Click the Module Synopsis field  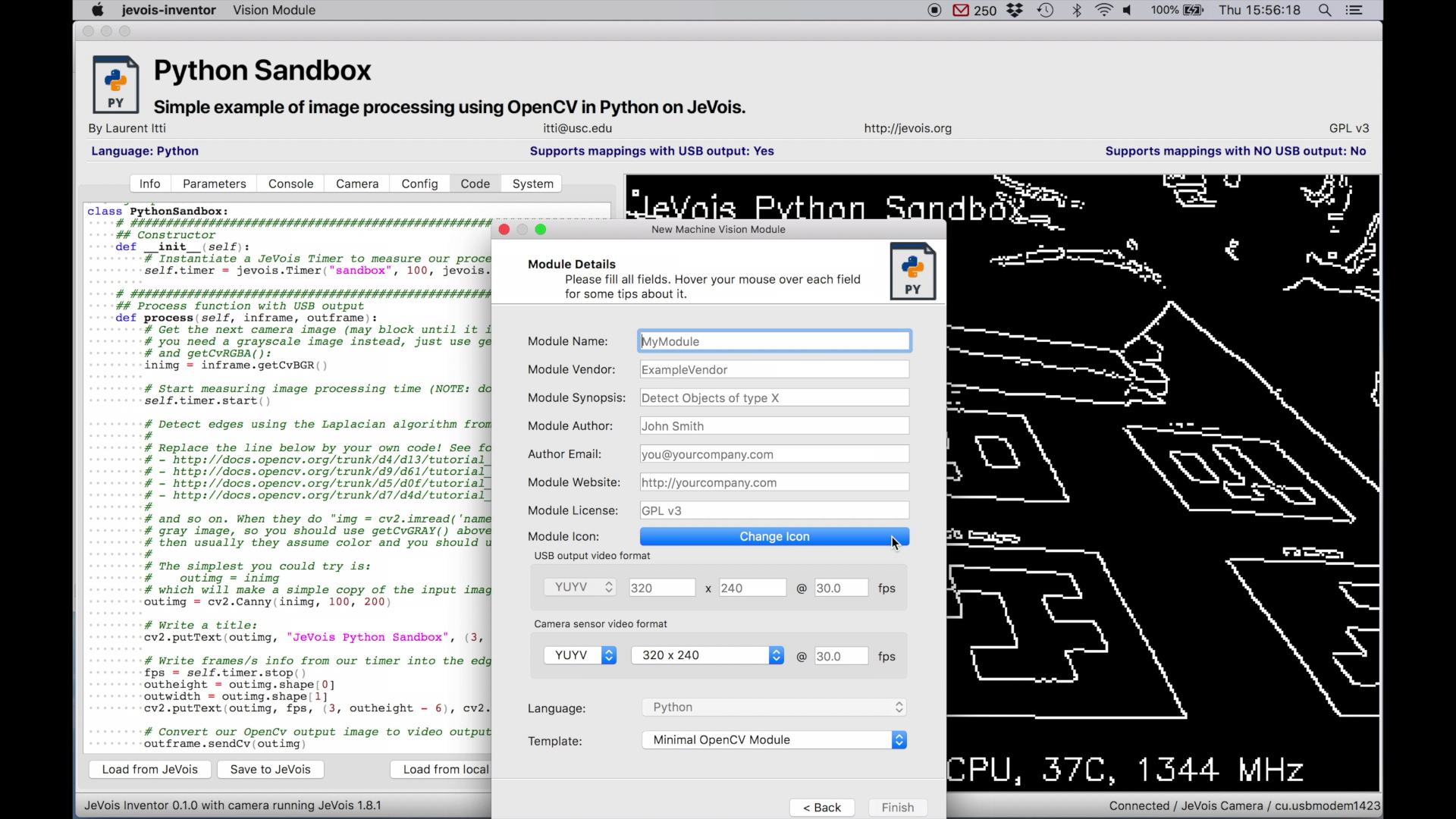(x=774, y=397)
